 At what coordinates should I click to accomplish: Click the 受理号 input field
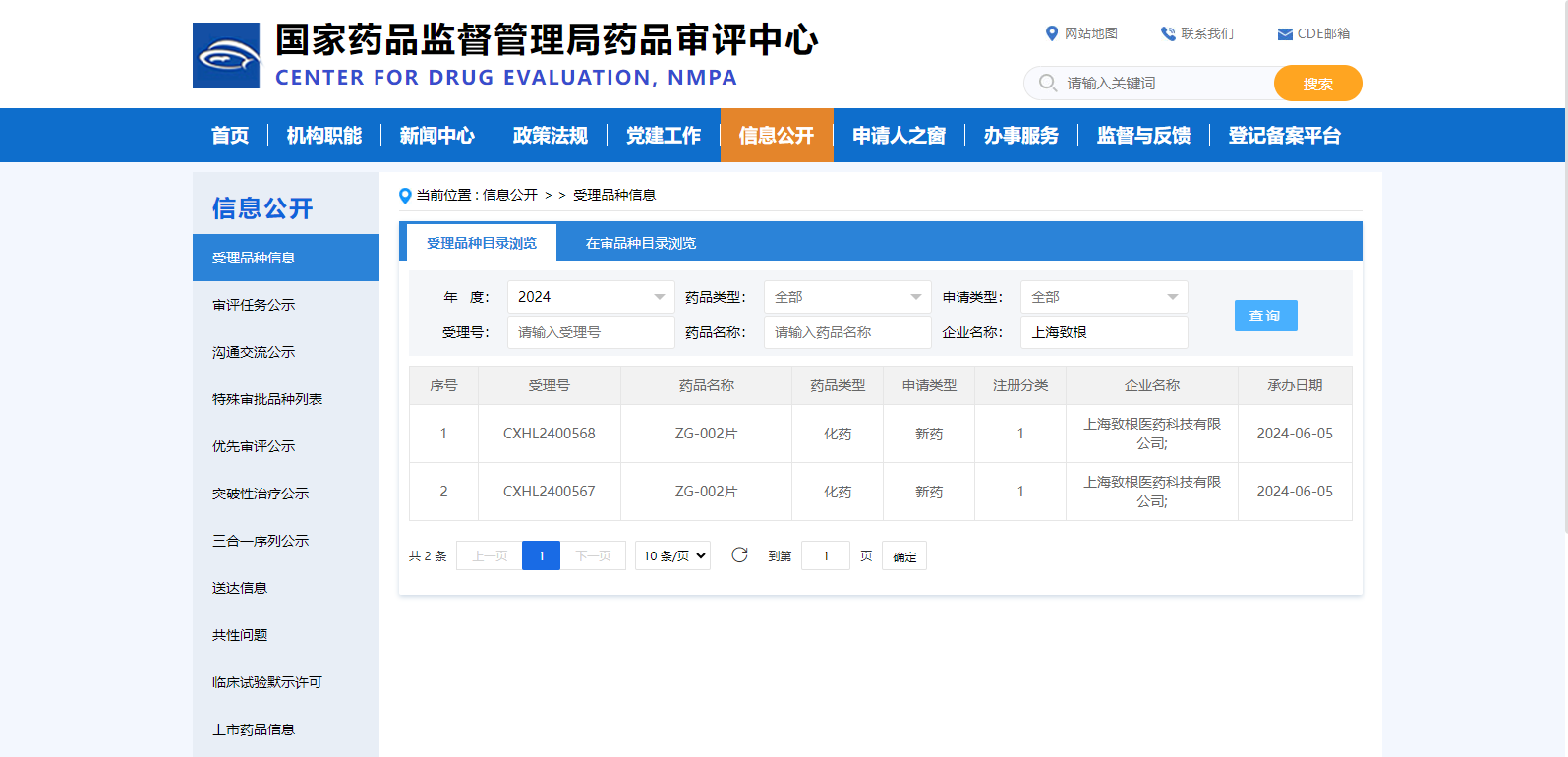[590, 332]
